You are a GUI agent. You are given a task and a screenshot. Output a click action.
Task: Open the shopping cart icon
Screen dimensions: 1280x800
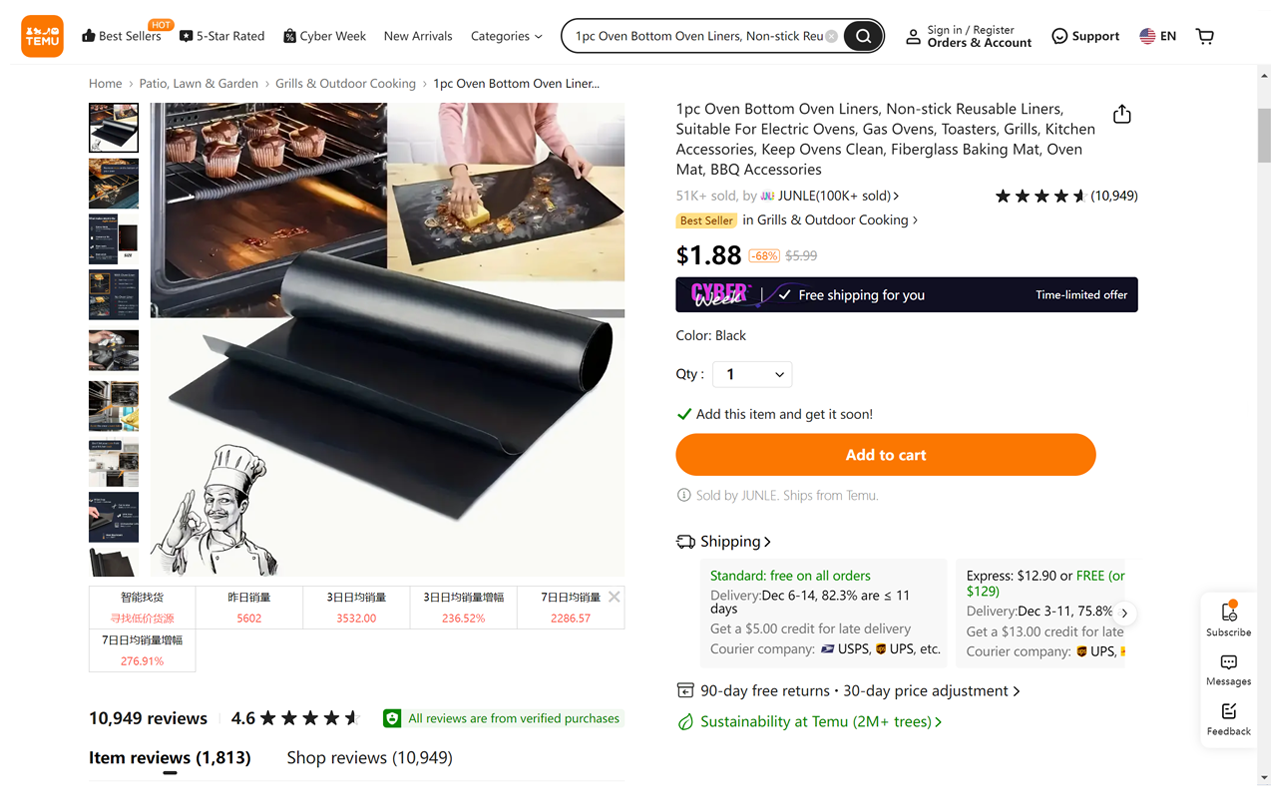point(1205,36)
